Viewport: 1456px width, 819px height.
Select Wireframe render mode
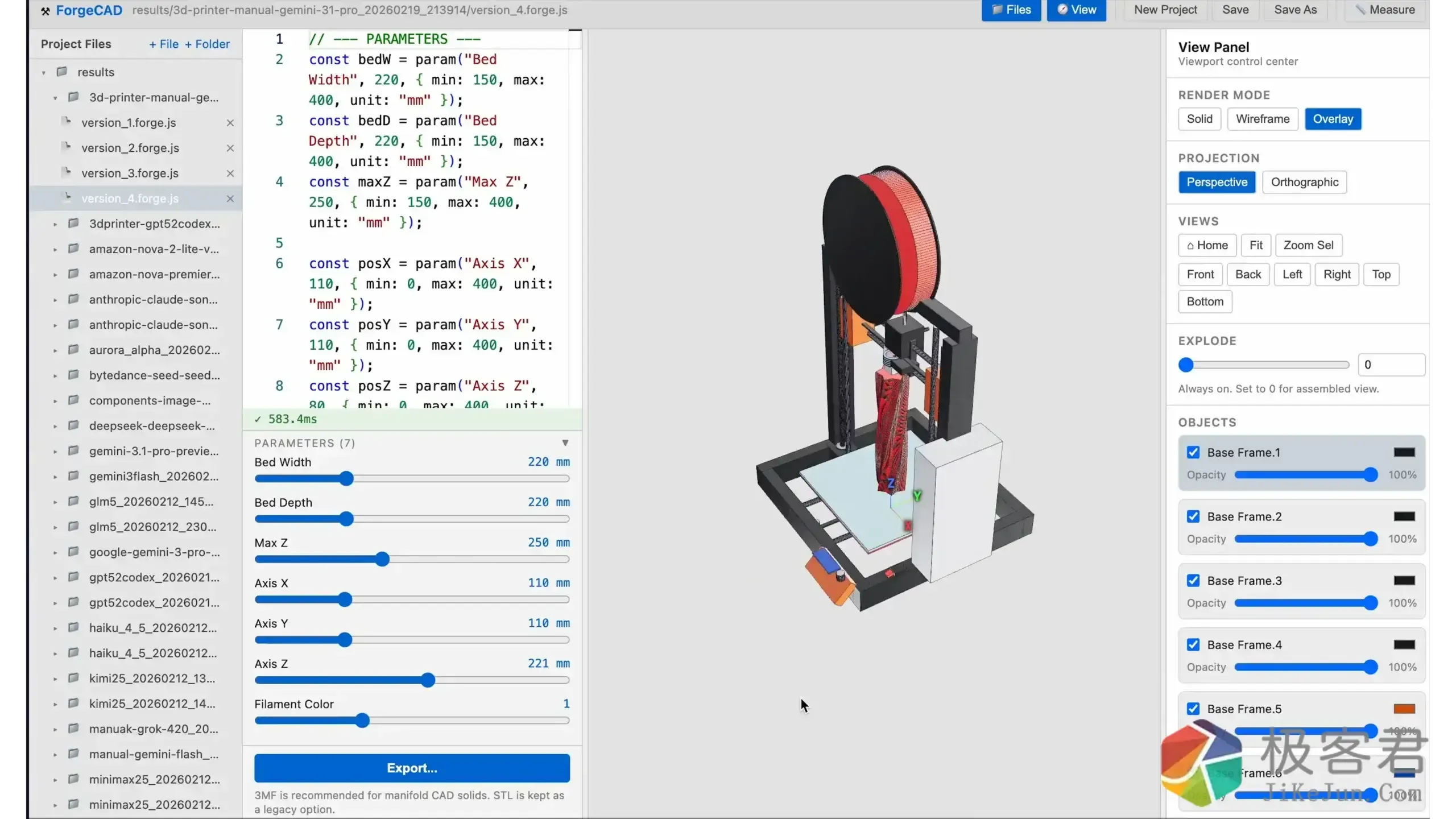pyautogui.click(x=1262, y=119)
